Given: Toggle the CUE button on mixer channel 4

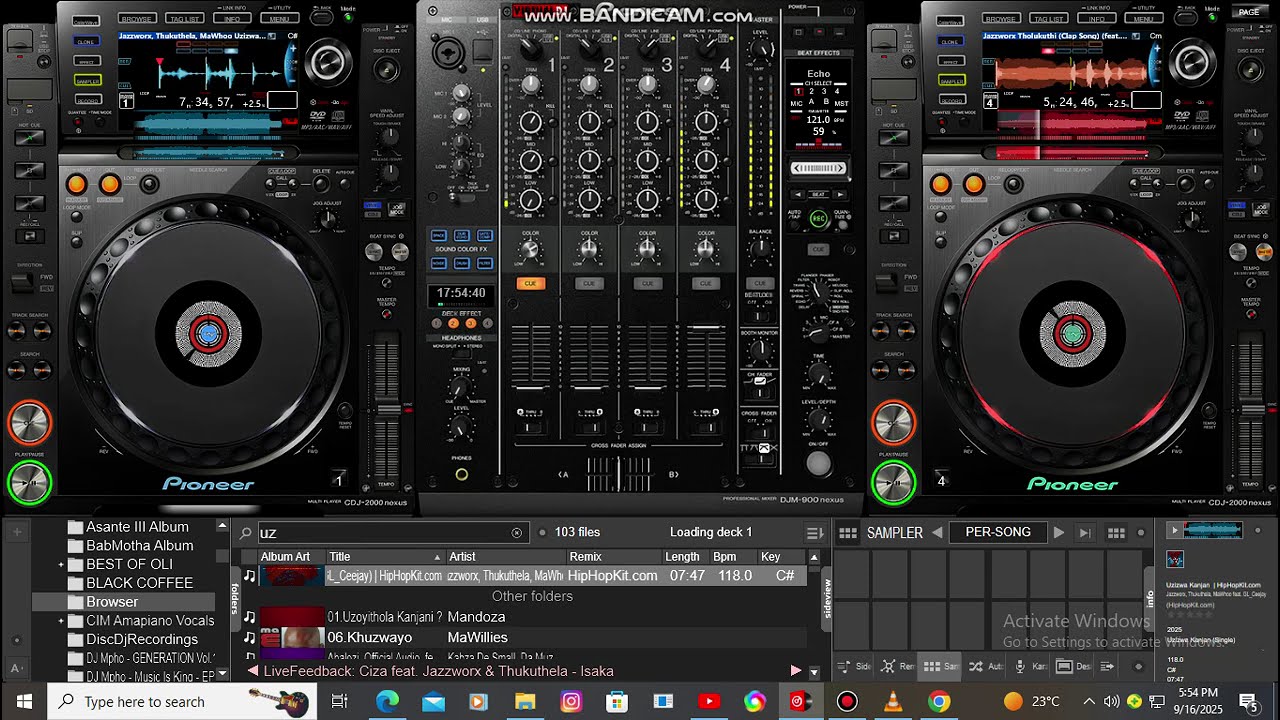Looking at the screenshot, I should pyautogui.click(x=706, y=283).
